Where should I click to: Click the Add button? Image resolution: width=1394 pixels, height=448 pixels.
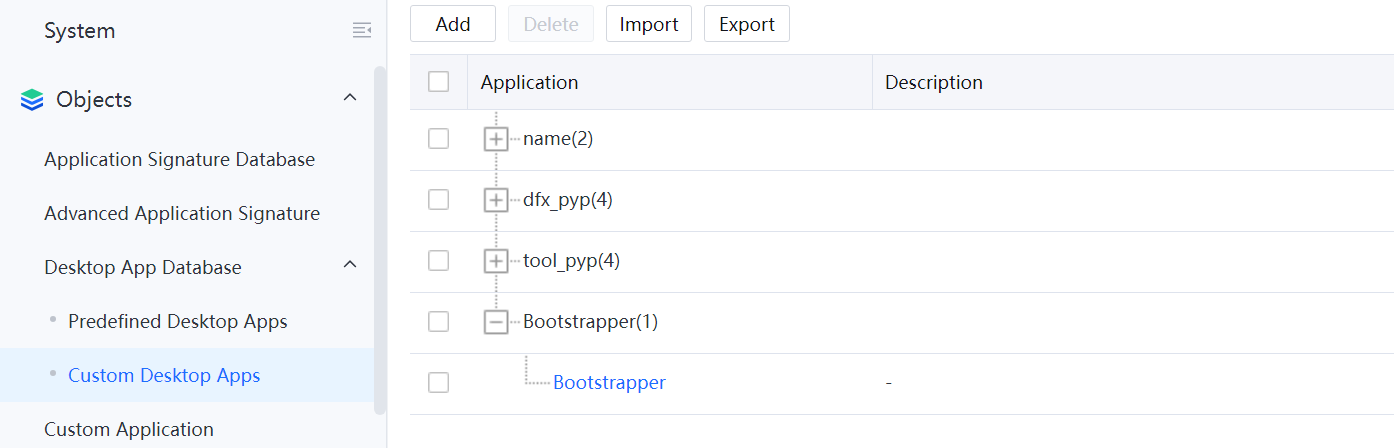coord(453,24)
